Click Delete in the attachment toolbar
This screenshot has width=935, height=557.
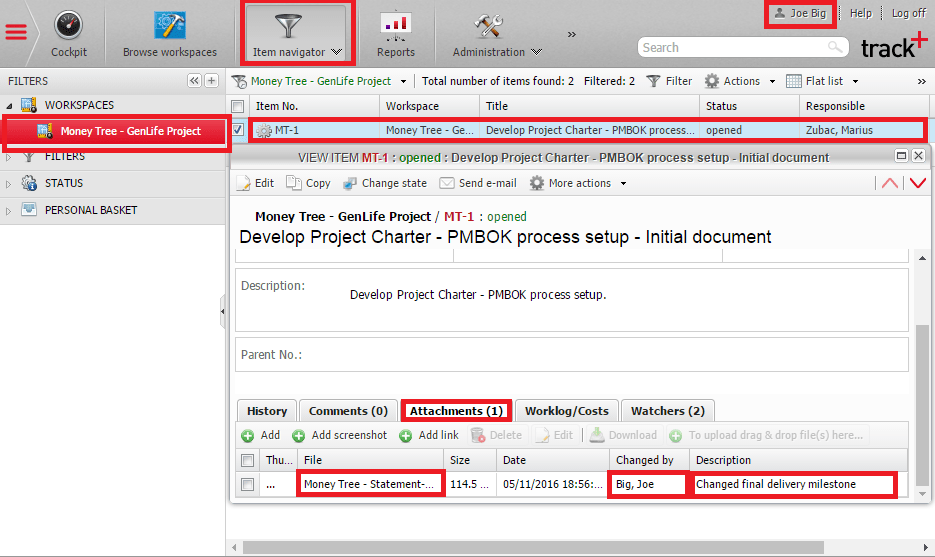click(x=496, y=435)
